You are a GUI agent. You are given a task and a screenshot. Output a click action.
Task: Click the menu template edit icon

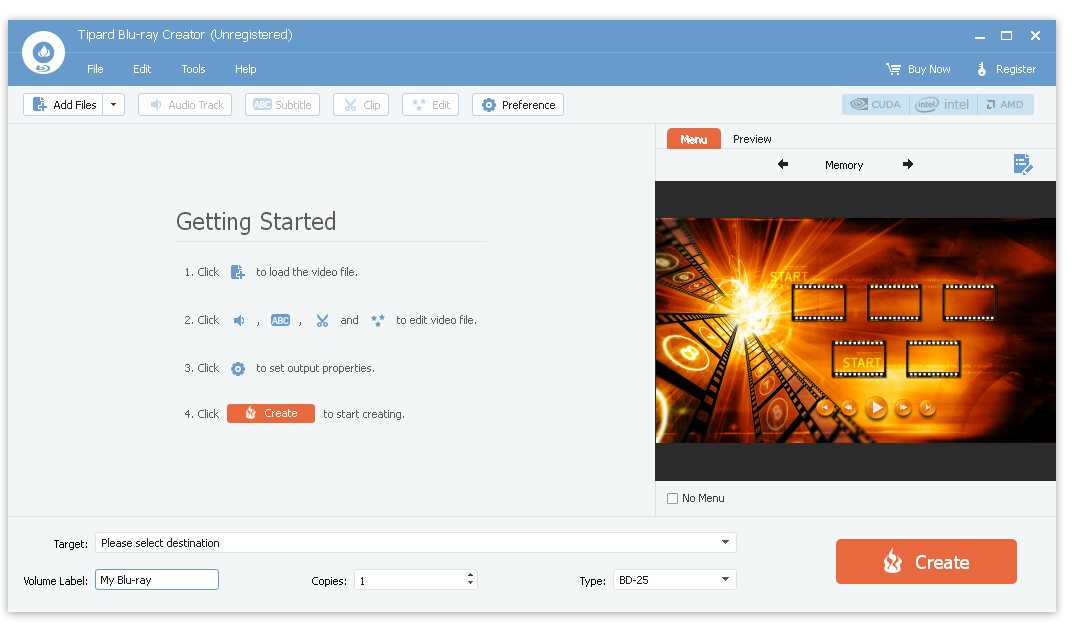coord(1022,164)
